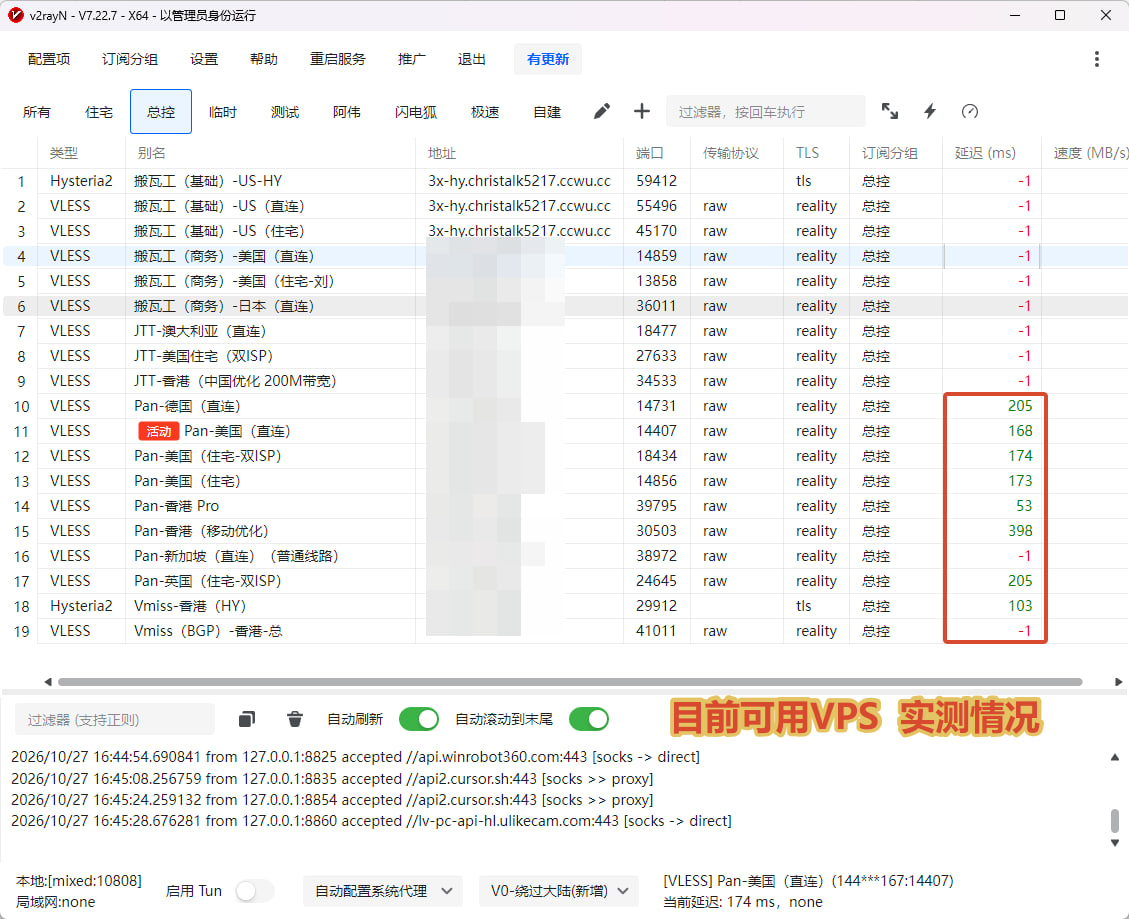Open the three-dot more options menu
Viewport: 1129px width, 919px height.
coord(1097,59)
